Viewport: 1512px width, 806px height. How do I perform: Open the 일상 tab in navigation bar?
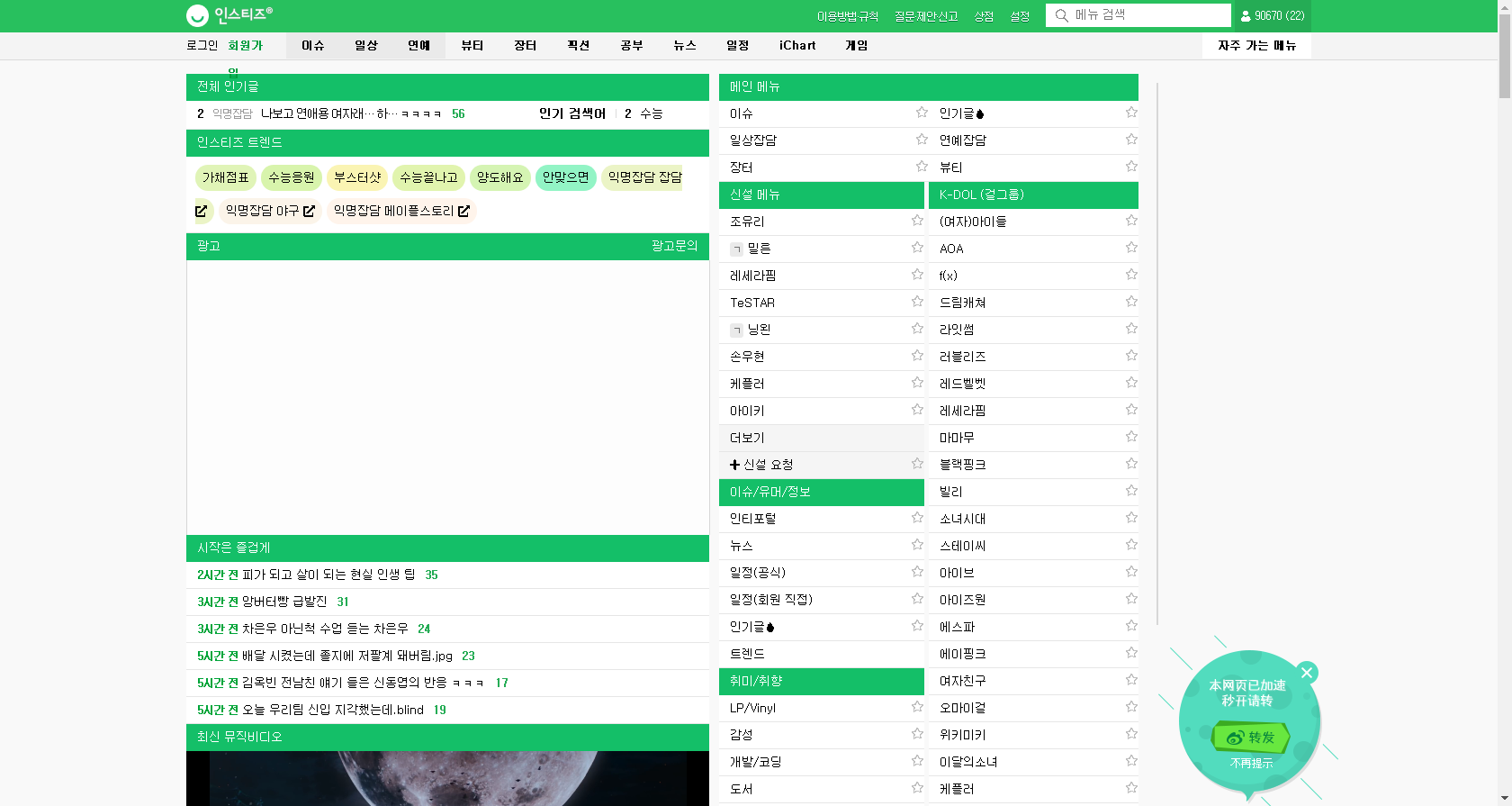tap(365, 45)
